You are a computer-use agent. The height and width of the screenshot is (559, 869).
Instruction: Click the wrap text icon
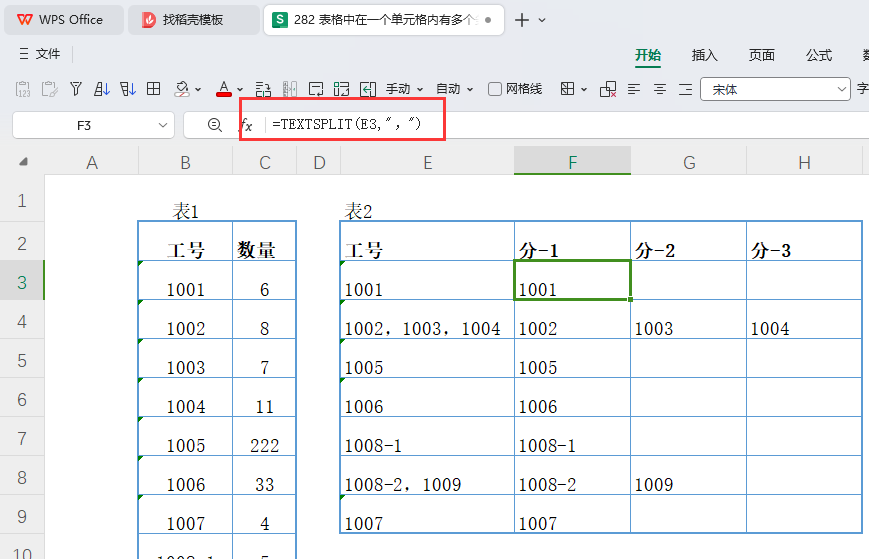tap(316, 89)
